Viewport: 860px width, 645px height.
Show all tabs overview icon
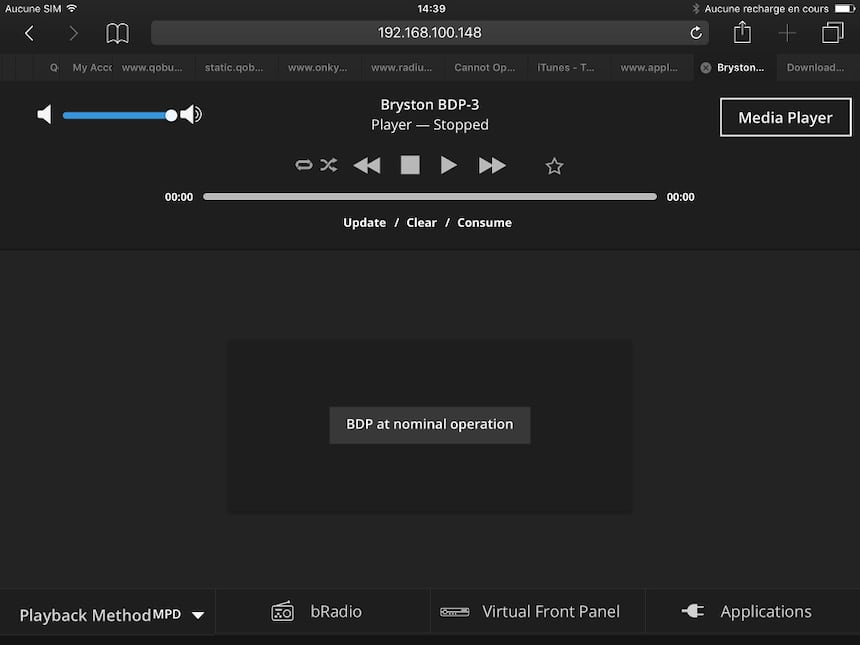[x=833, y=33]
